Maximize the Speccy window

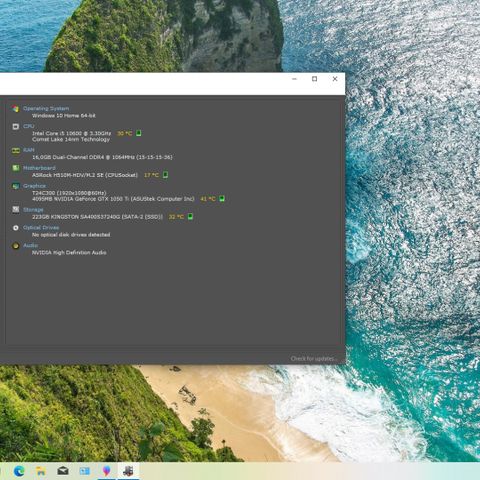314,79
